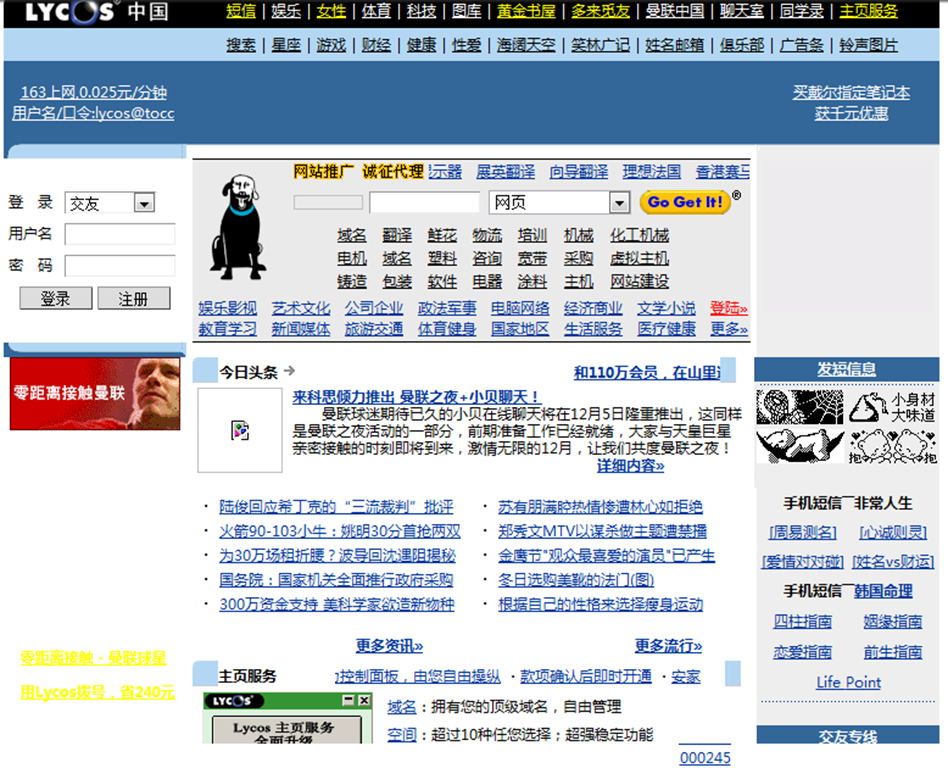Go to 聊天室 in the top navigation
Image resolution: width=948 pixels, height=768 pixels.
[x=741, y=12]
